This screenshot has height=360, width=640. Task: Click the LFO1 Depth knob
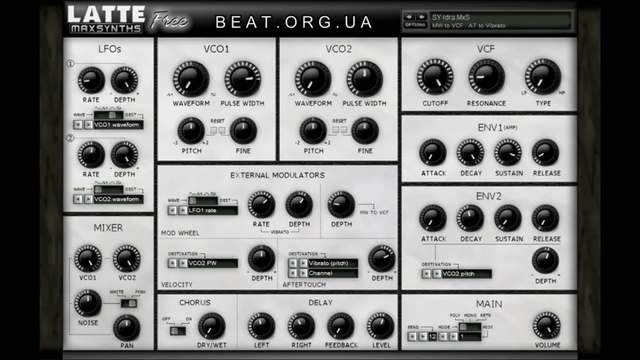[x=124, y=80]
